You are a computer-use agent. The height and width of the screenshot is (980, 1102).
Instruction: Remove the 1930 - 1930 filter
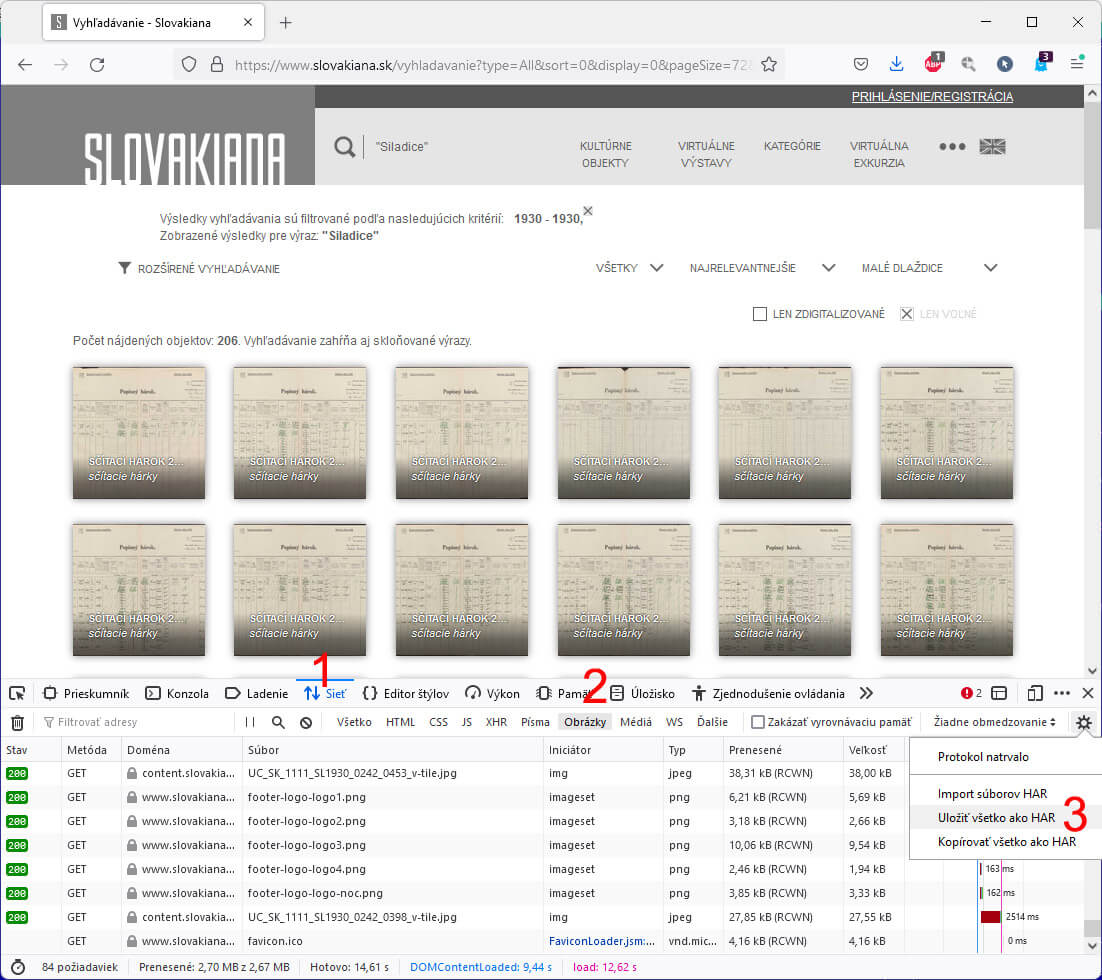[588, 211]
